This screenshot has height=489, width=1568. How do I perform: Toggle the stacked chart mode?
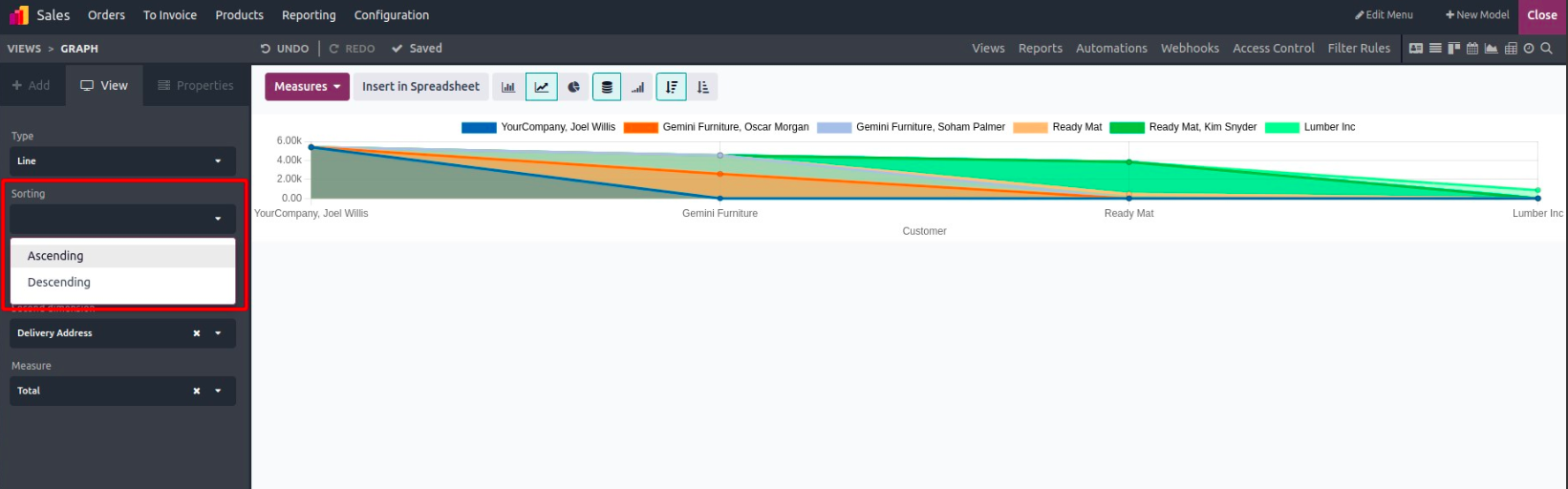click(606, 87)
